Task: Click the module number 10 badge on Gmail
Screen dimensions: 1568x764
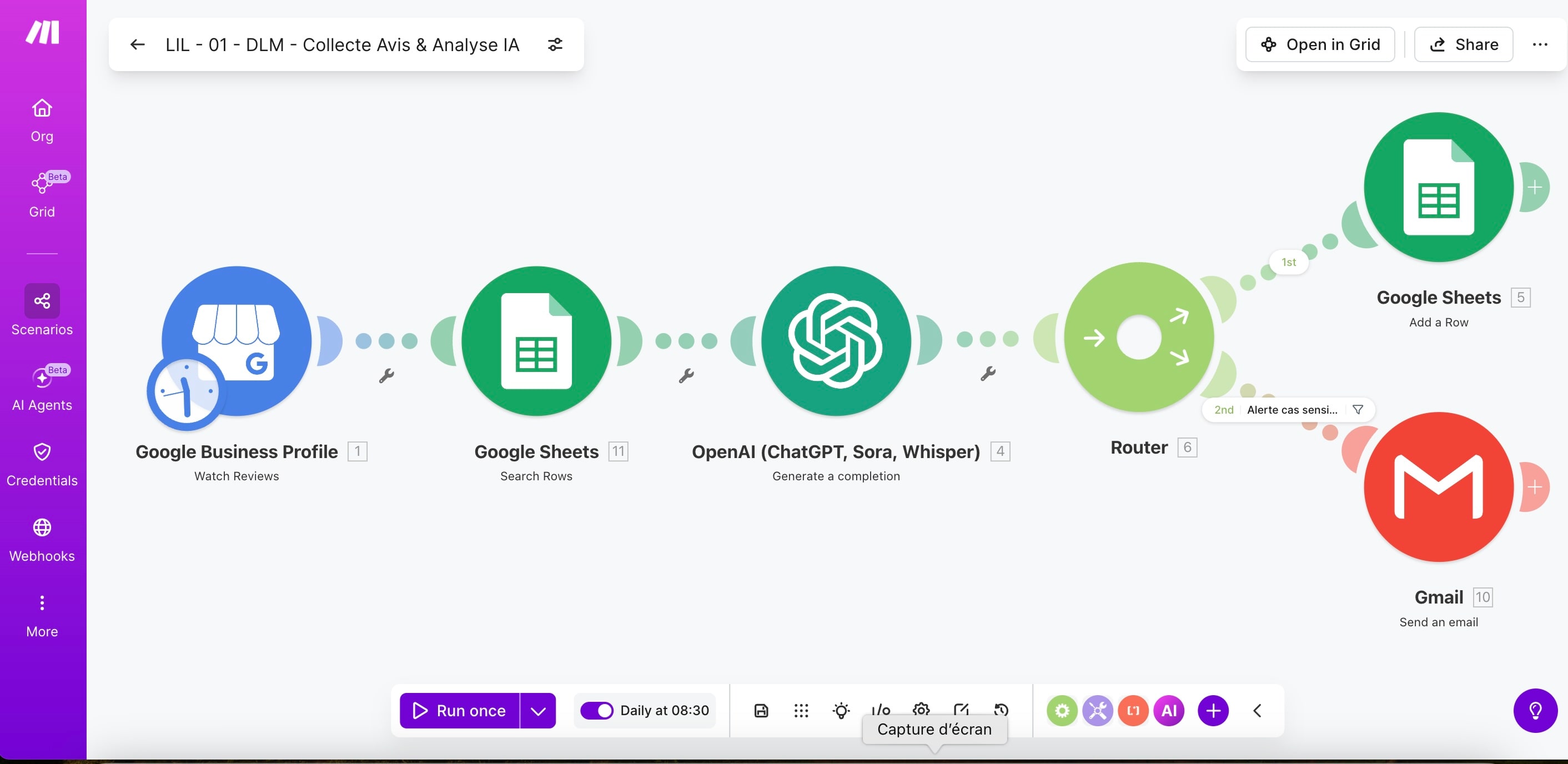Action: coord(1483,597)
